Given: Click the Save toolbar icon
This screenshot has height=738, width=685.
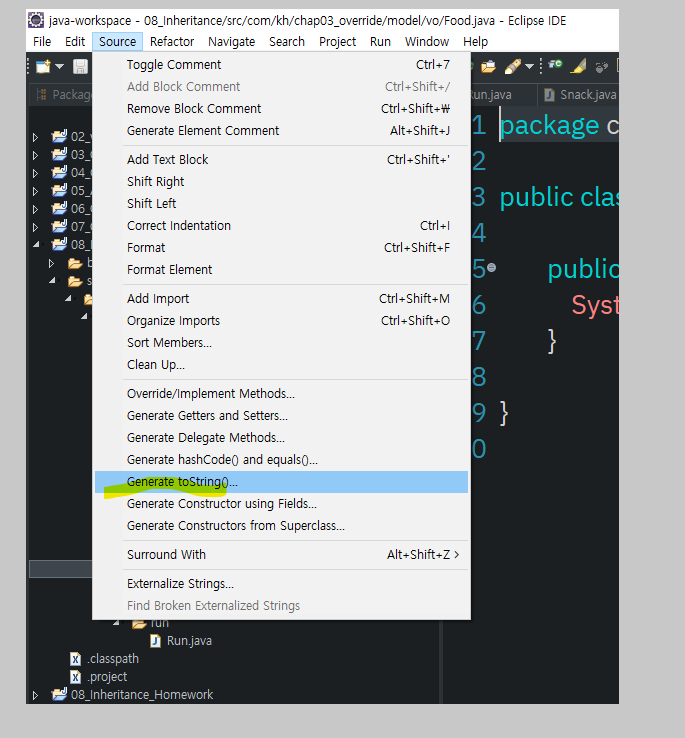Looking at the screenshot, I should [x=81, y=66].
